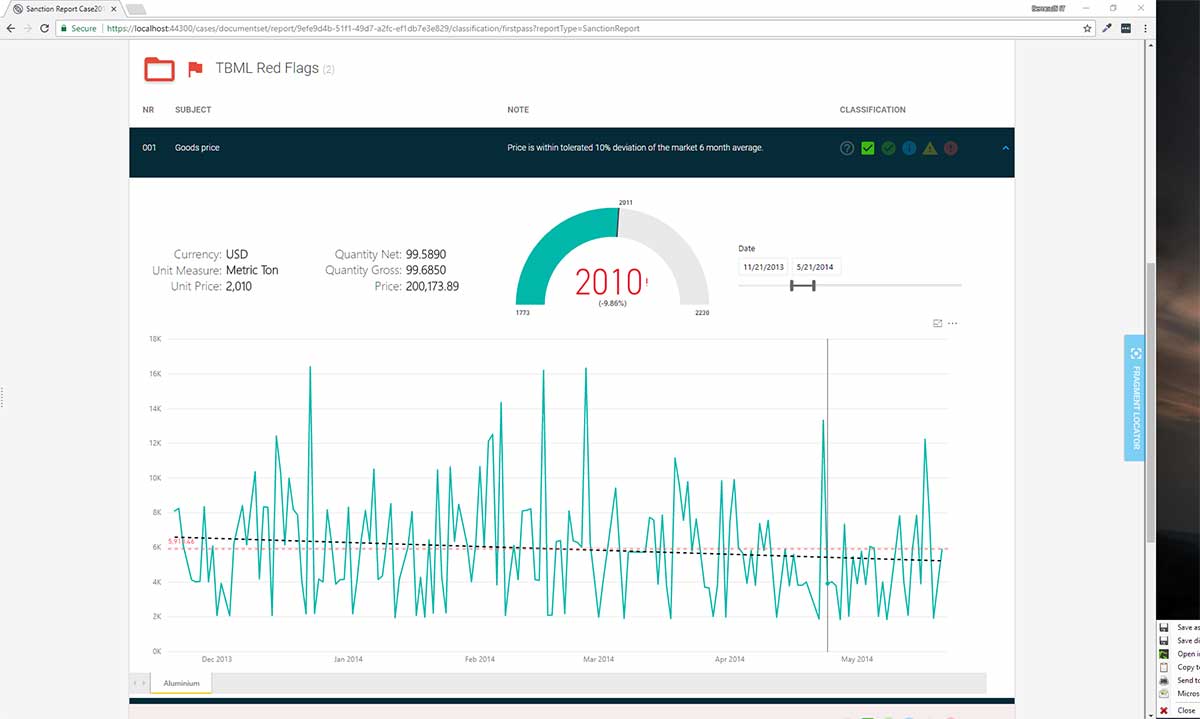Click the end date field 5/21/2014
The height and width of the screenshot is (719, 1200).
click(x=815, y=267)
